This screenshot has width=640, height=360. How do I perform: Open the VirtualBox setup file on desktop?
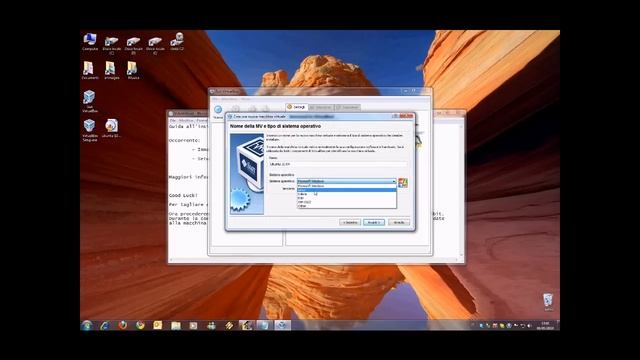pos(90,130)
